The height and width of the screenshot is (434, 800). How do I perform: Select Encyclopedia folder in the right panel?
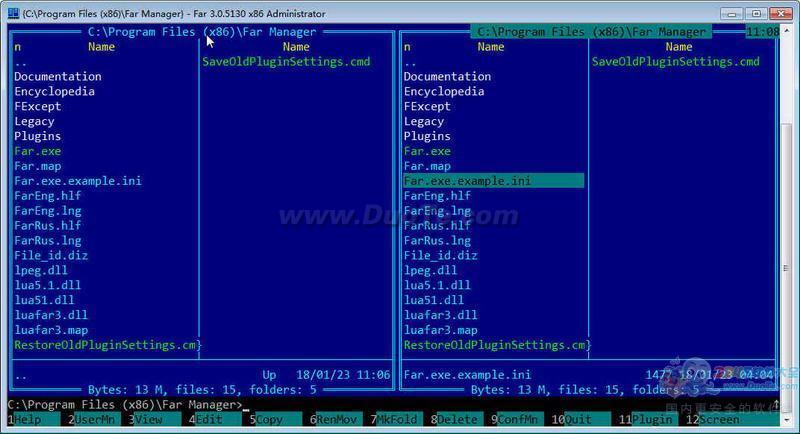point(444,91)
